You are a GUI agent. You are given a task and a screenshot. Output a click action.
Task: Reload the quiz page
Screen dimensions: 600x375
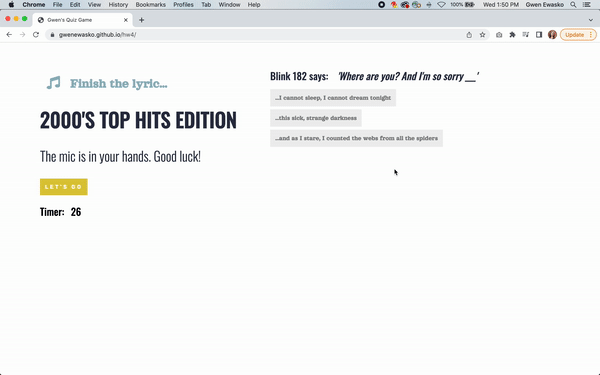click(x=36, y=35)
